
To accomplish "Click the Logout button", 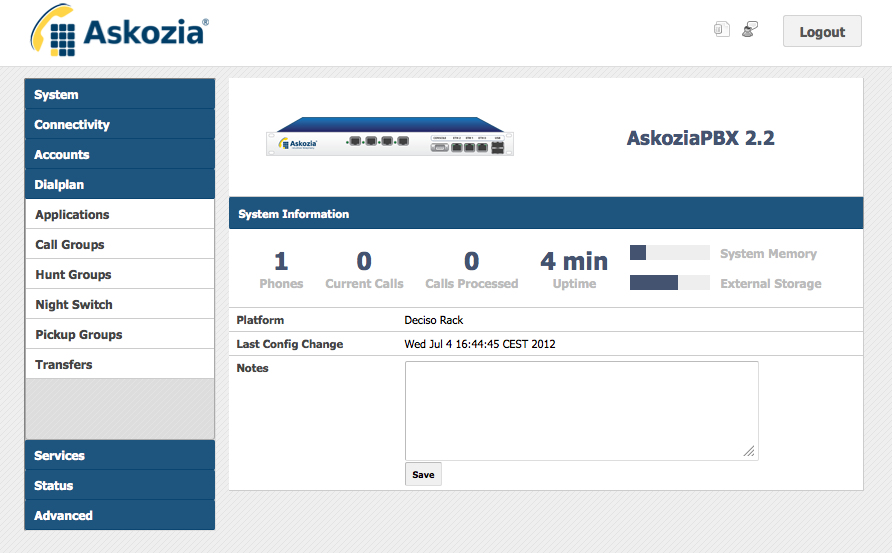I will [822, 31].
